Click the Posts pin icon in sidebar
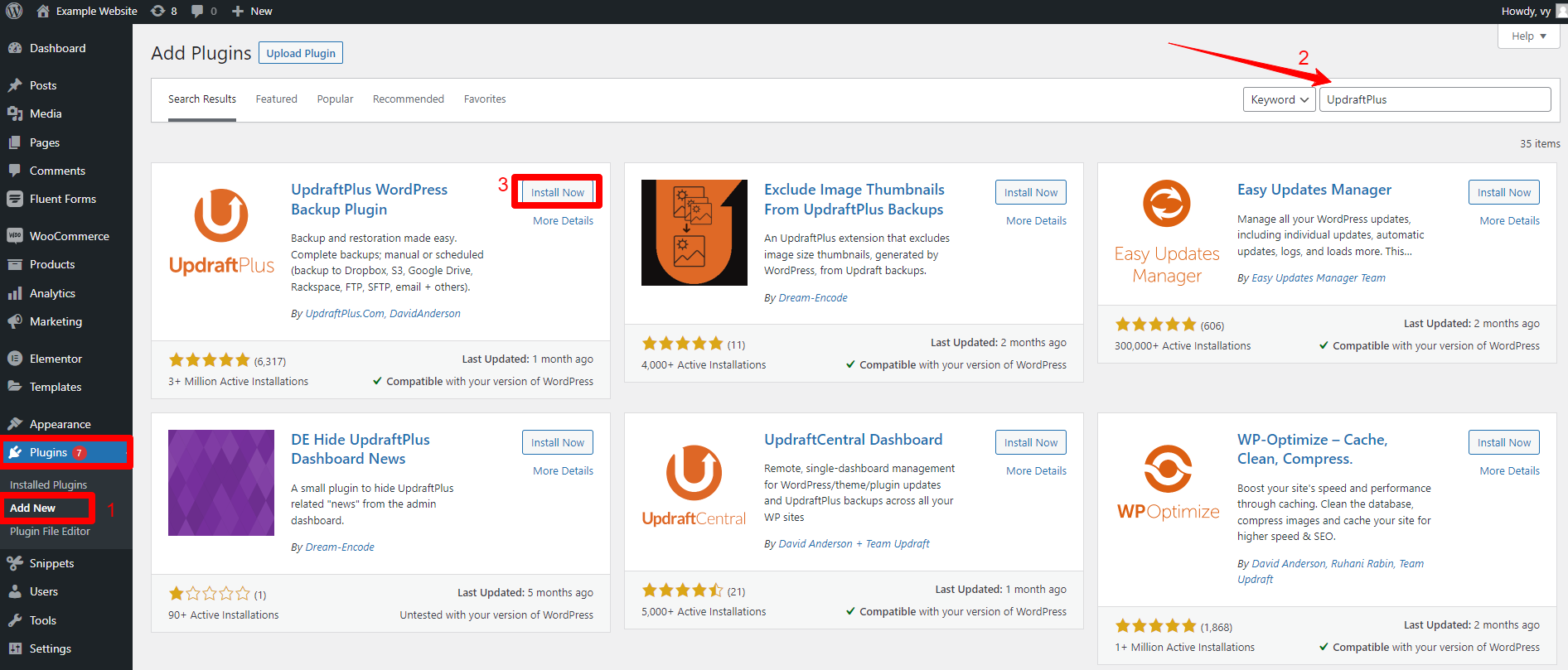This screenshot has height=670, width=1568. coord(15,85)
